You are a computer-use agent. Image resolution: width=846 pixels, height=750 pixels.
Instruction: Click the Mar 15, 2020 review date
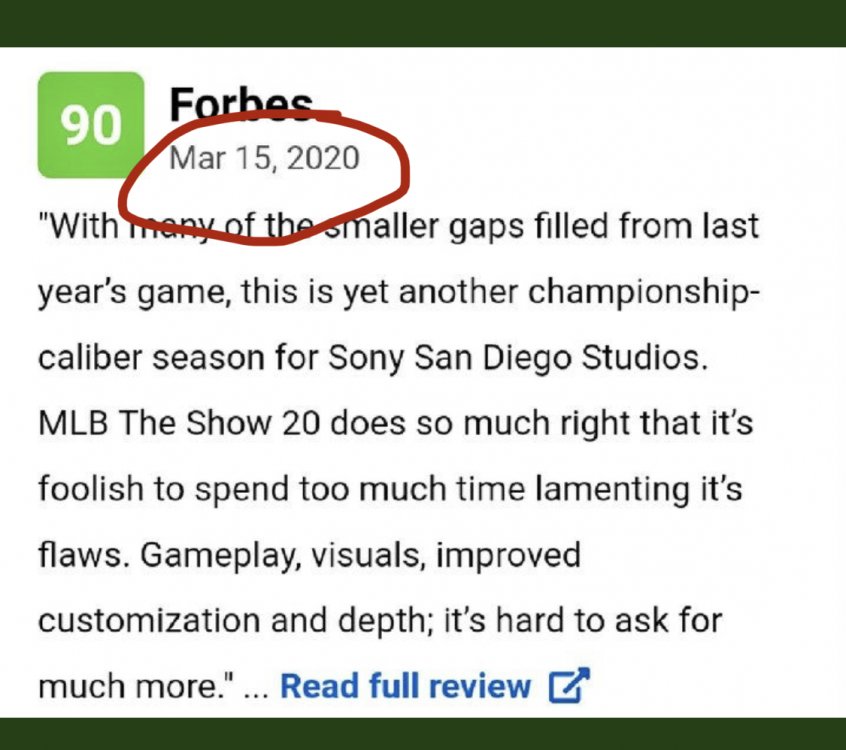pyautogui.click(x=264, y=158)
